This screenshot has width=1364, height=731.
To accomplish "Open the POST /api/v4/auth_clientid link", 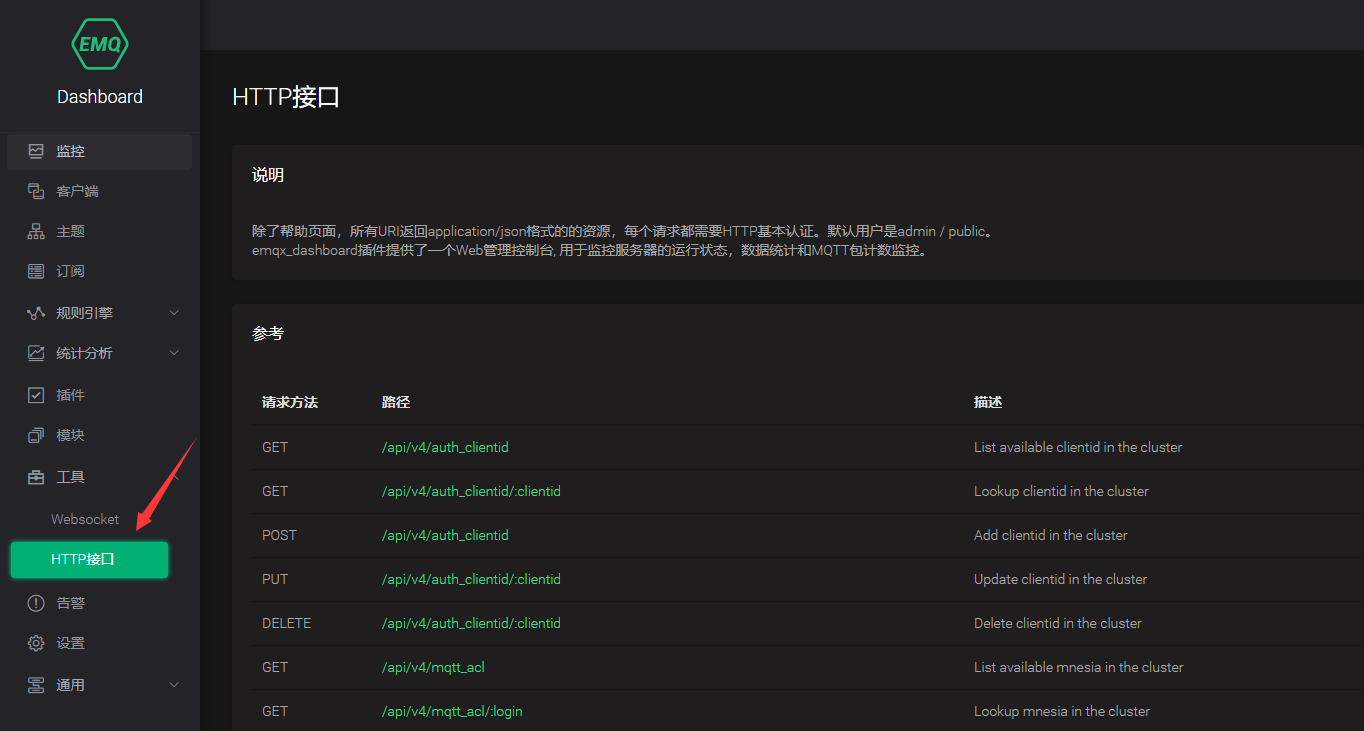I will click(x=445, y=535).
